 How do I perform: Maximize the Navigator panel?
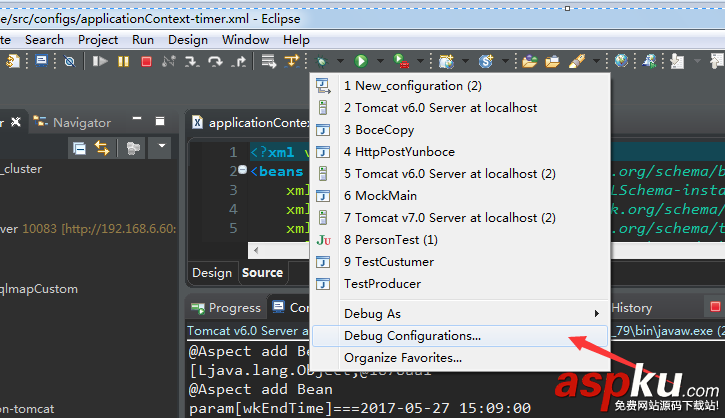point(160,121)
